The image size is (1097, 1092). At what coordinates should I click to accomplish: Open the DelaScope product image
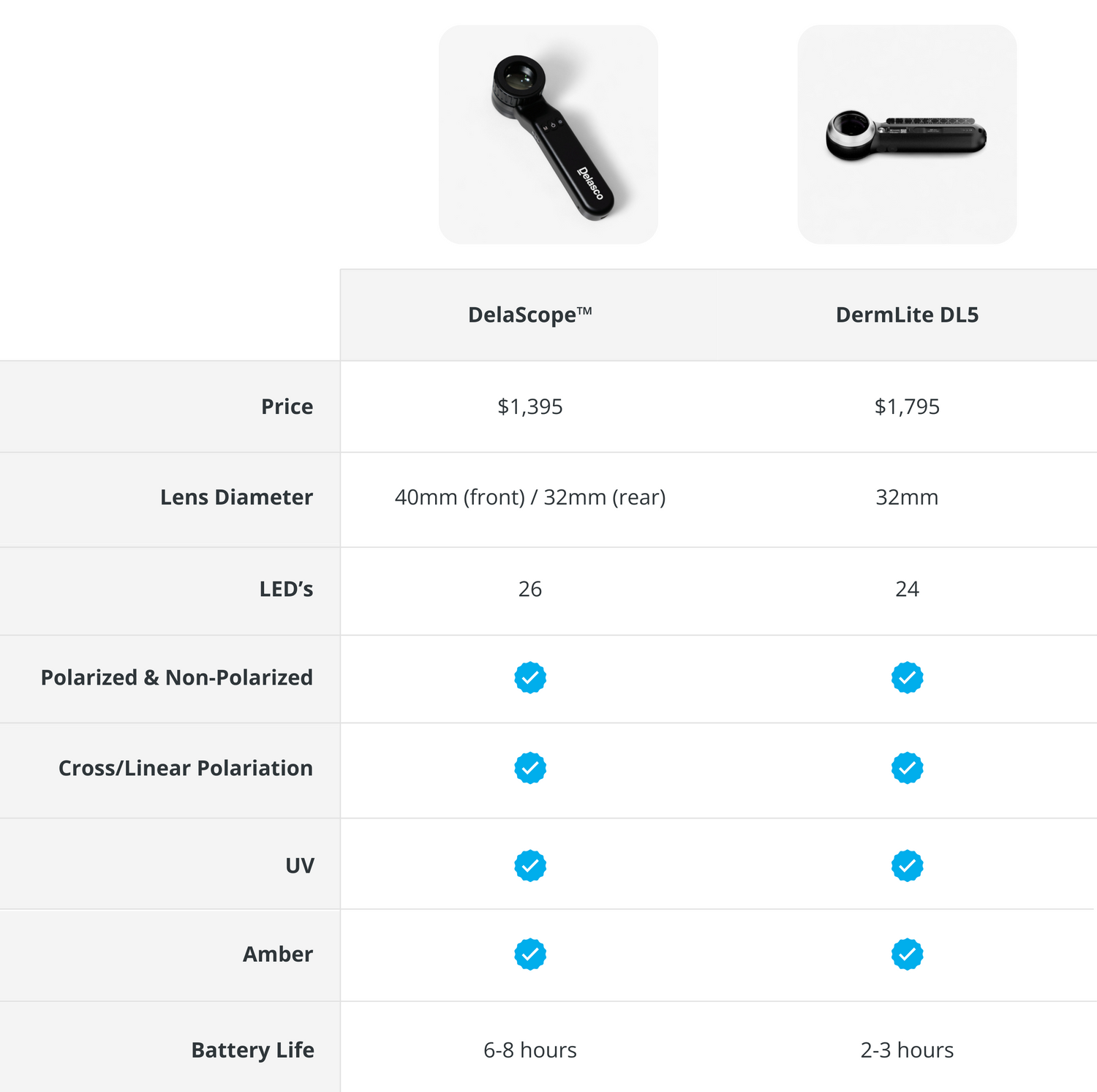548,135
